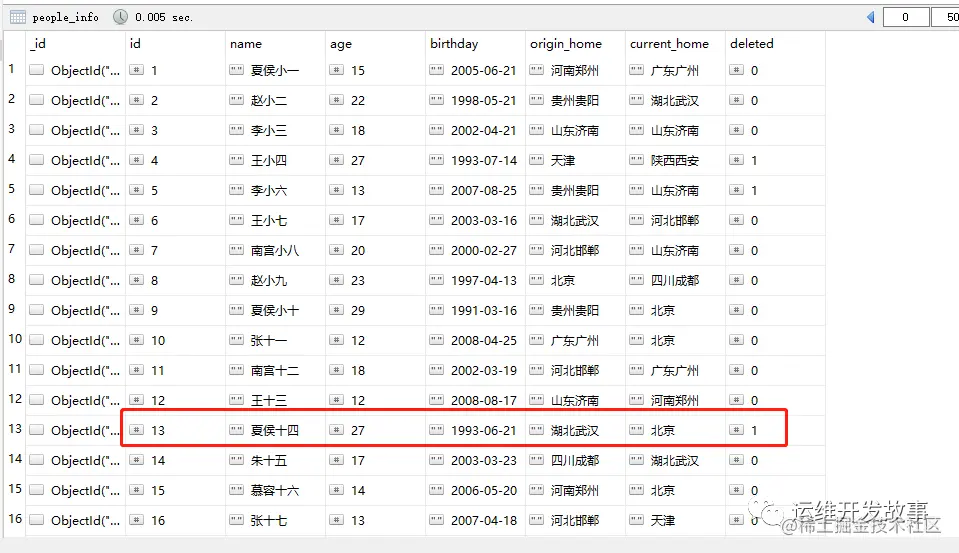Click string type icon beside 1997-04-13
The height and width of the screenshot is (553, 959).
[x=437, y=280]
